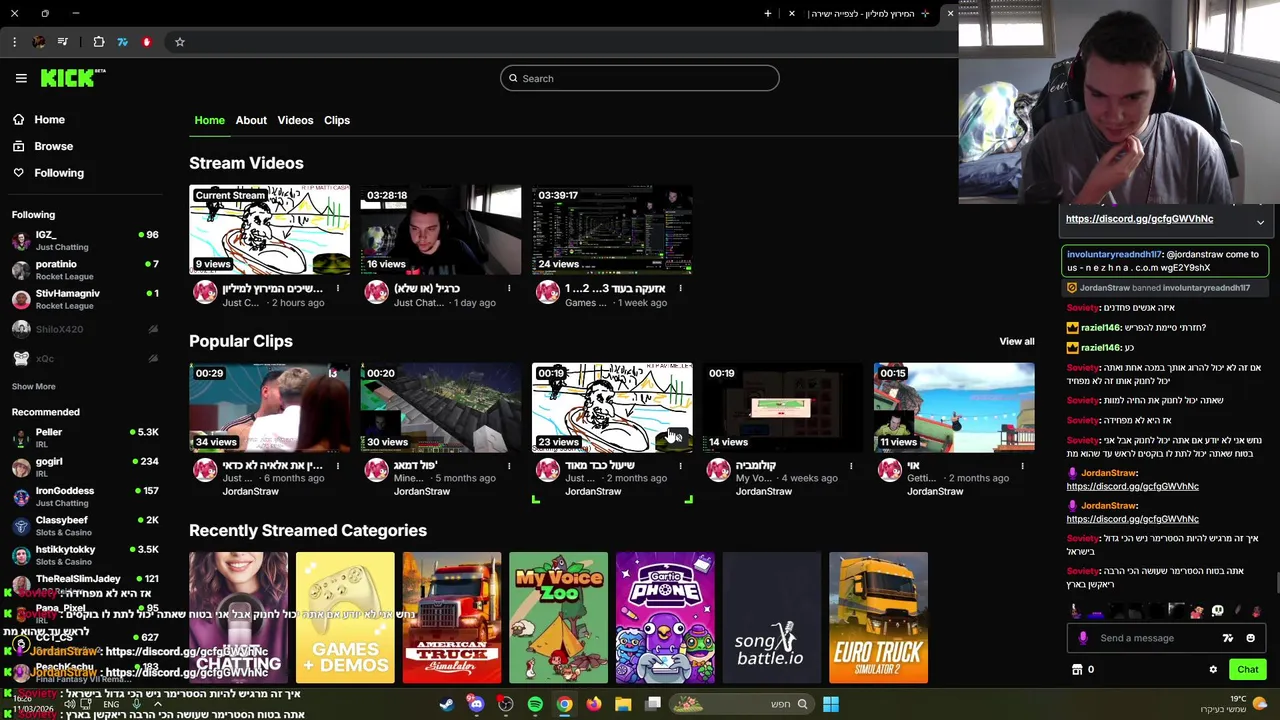Image resolution: width=1280 pixels, height=720 pixels.
Task: Focus the Kick Search field
Action: (640, 78)
